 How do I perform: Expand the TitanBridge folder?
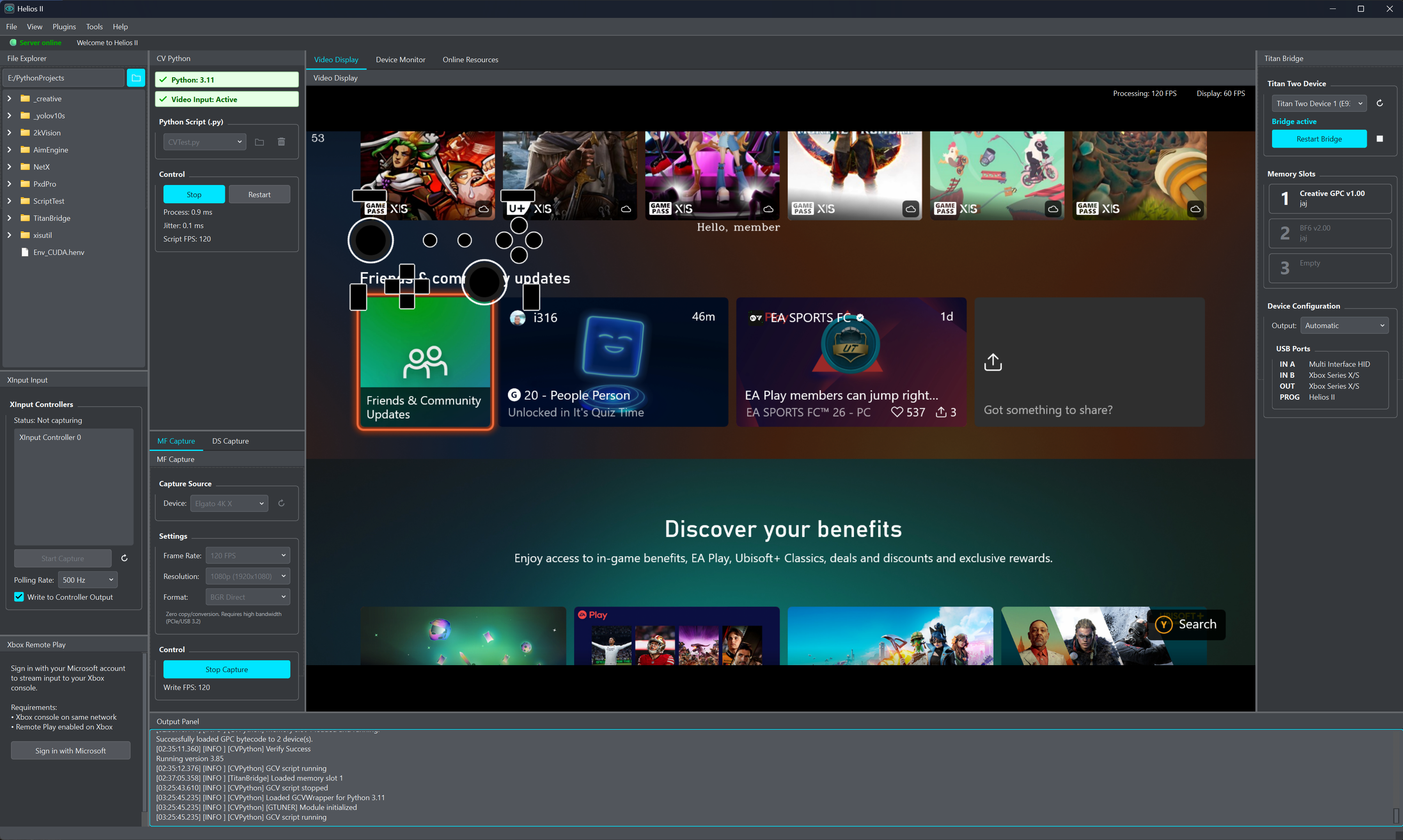click(9, 218)
